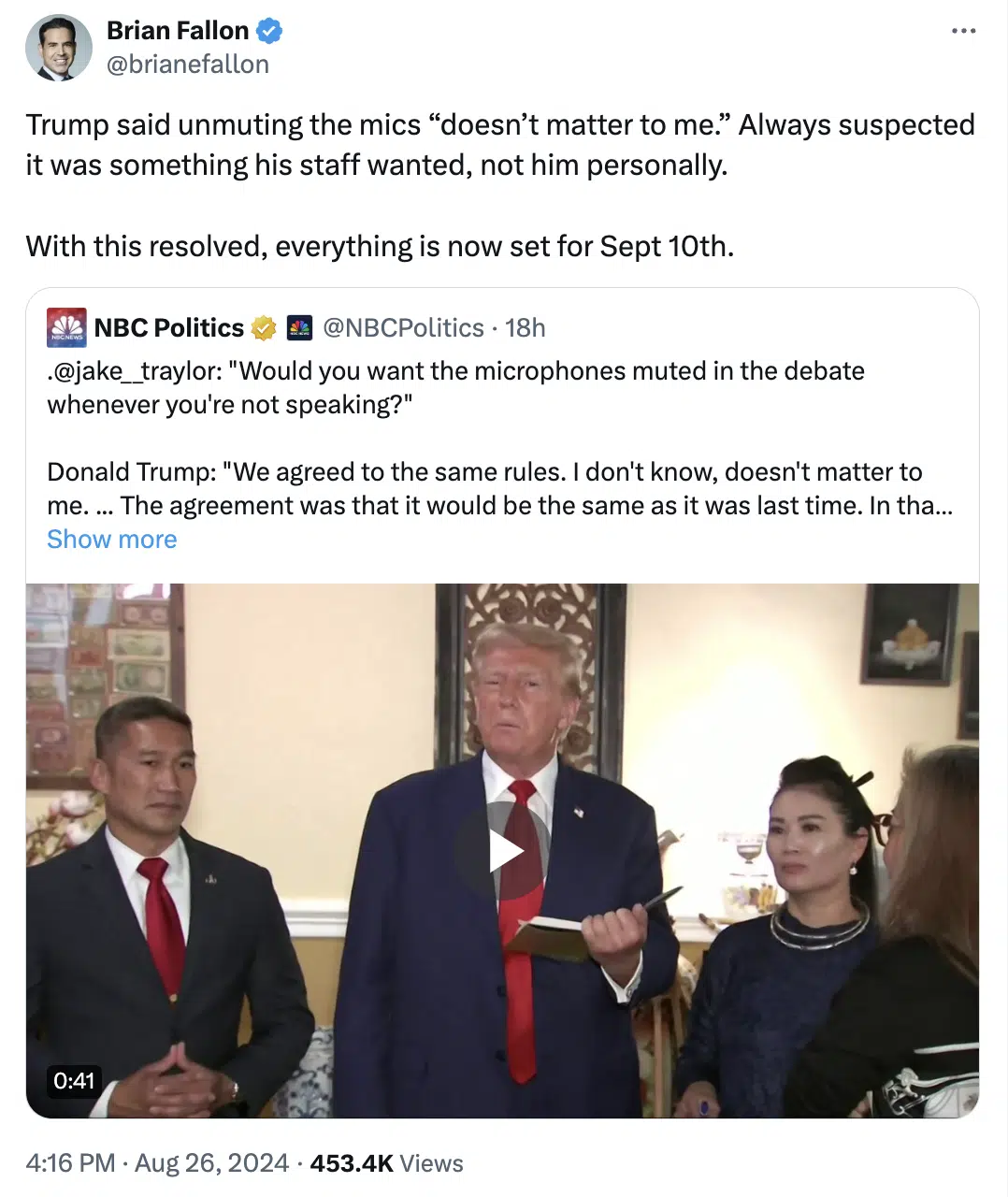Click the NBC affiliate badge icon
1008x1197 pixels.
pos(298,328)
